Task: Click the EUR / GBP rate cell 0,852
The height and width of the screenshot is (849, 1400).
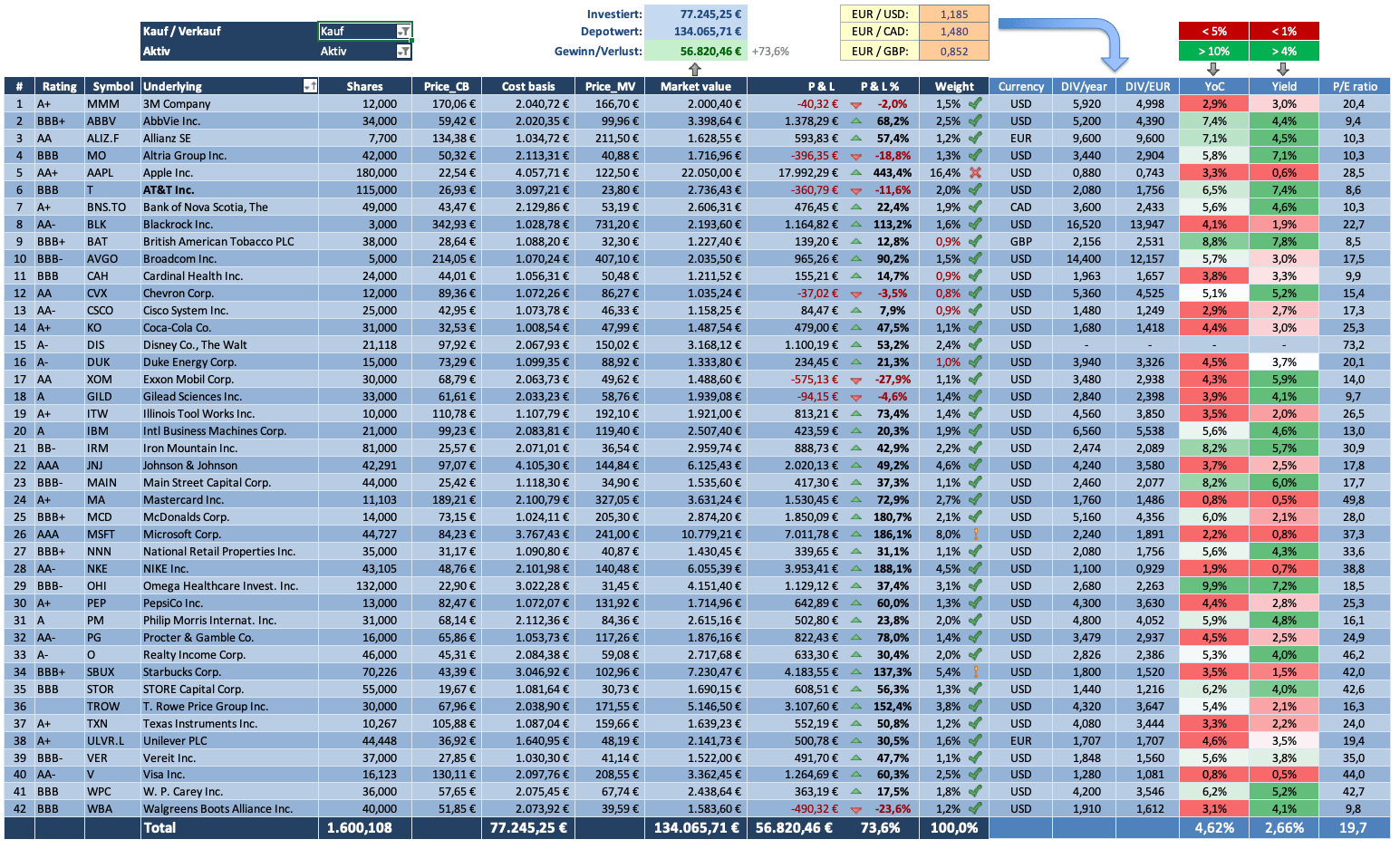Action: (954, 52)
